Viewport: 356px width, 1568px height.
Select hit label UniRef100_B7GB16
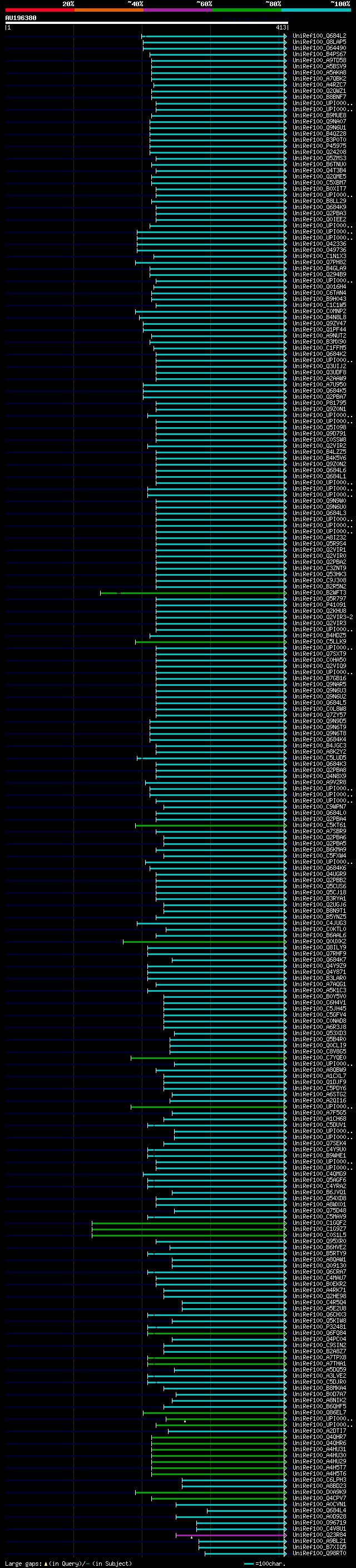pyautogui.click(x=319, y=678)
